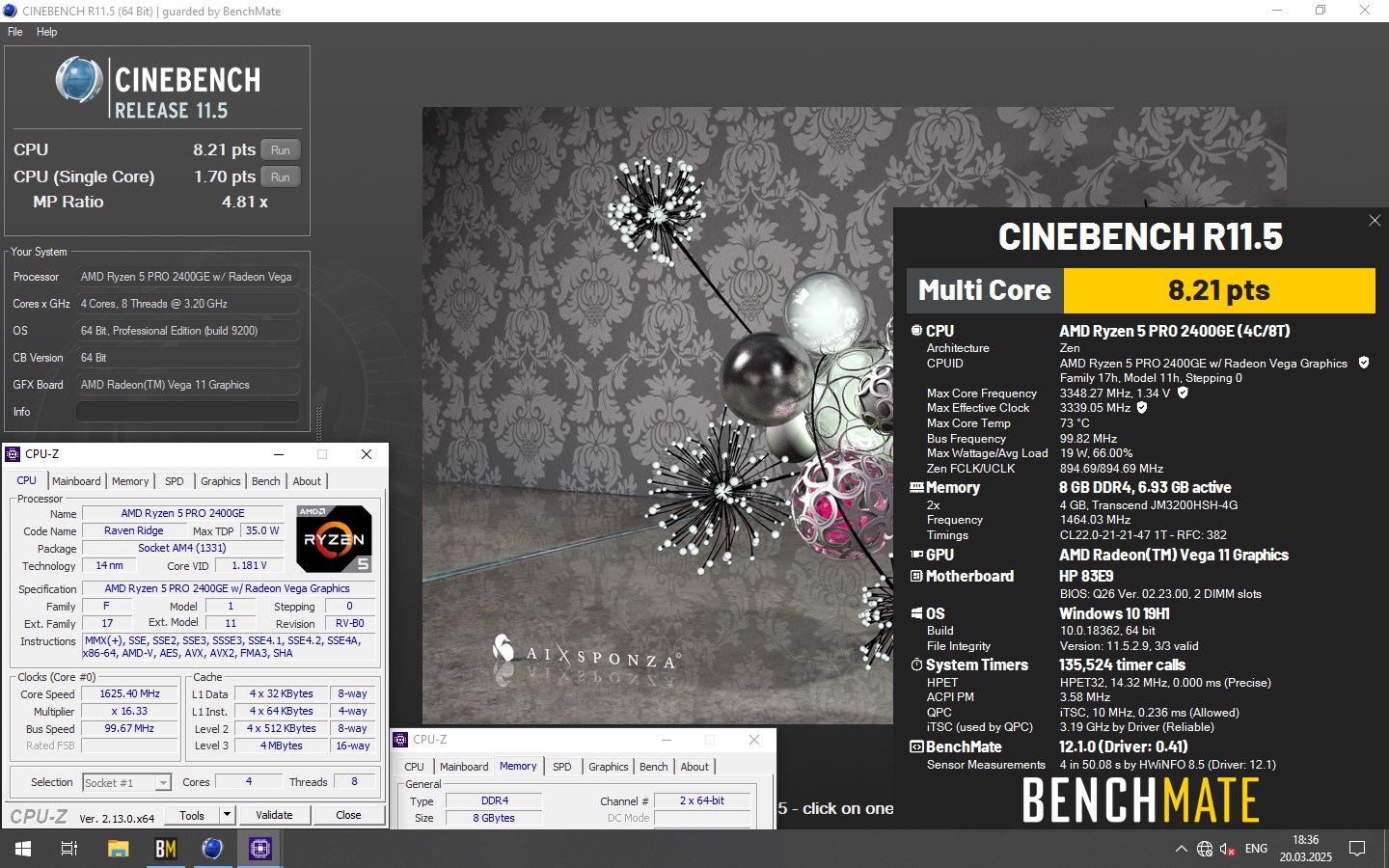Image resolution: width=1389 pixels, height=868 pixels.
Task: Minimize the second CPU-Z window
Action: [666, 740]
